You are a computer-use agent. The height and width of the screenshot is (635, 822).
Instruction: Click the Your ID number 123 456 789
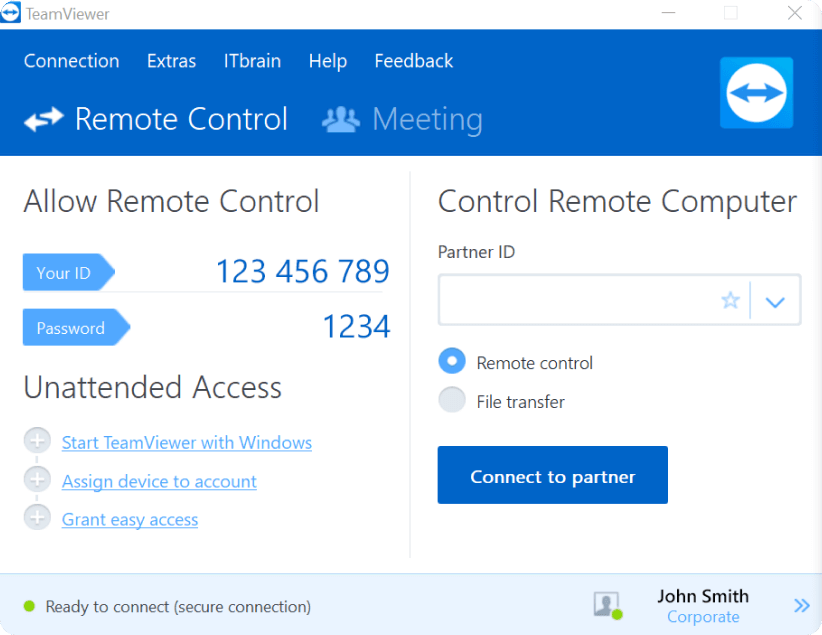(x=302, y=271)
